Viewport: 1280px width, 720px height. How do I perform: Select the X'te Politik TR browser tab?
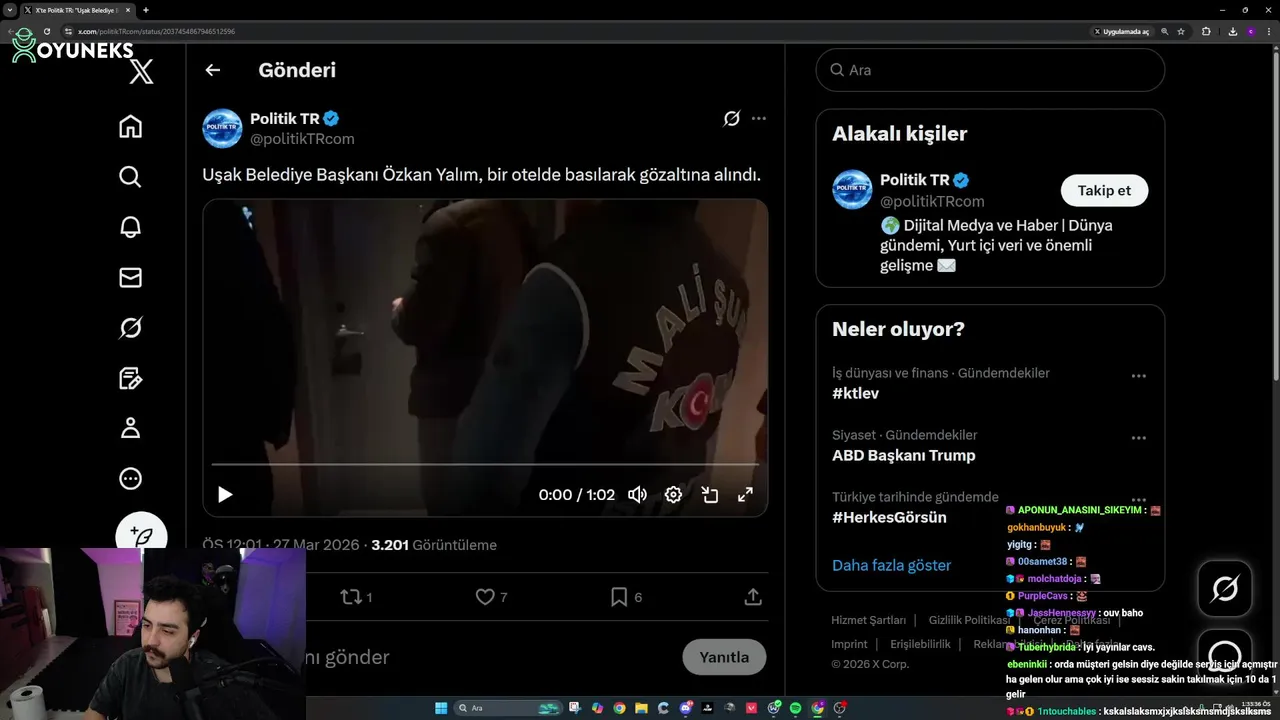[x=76, y=10]
